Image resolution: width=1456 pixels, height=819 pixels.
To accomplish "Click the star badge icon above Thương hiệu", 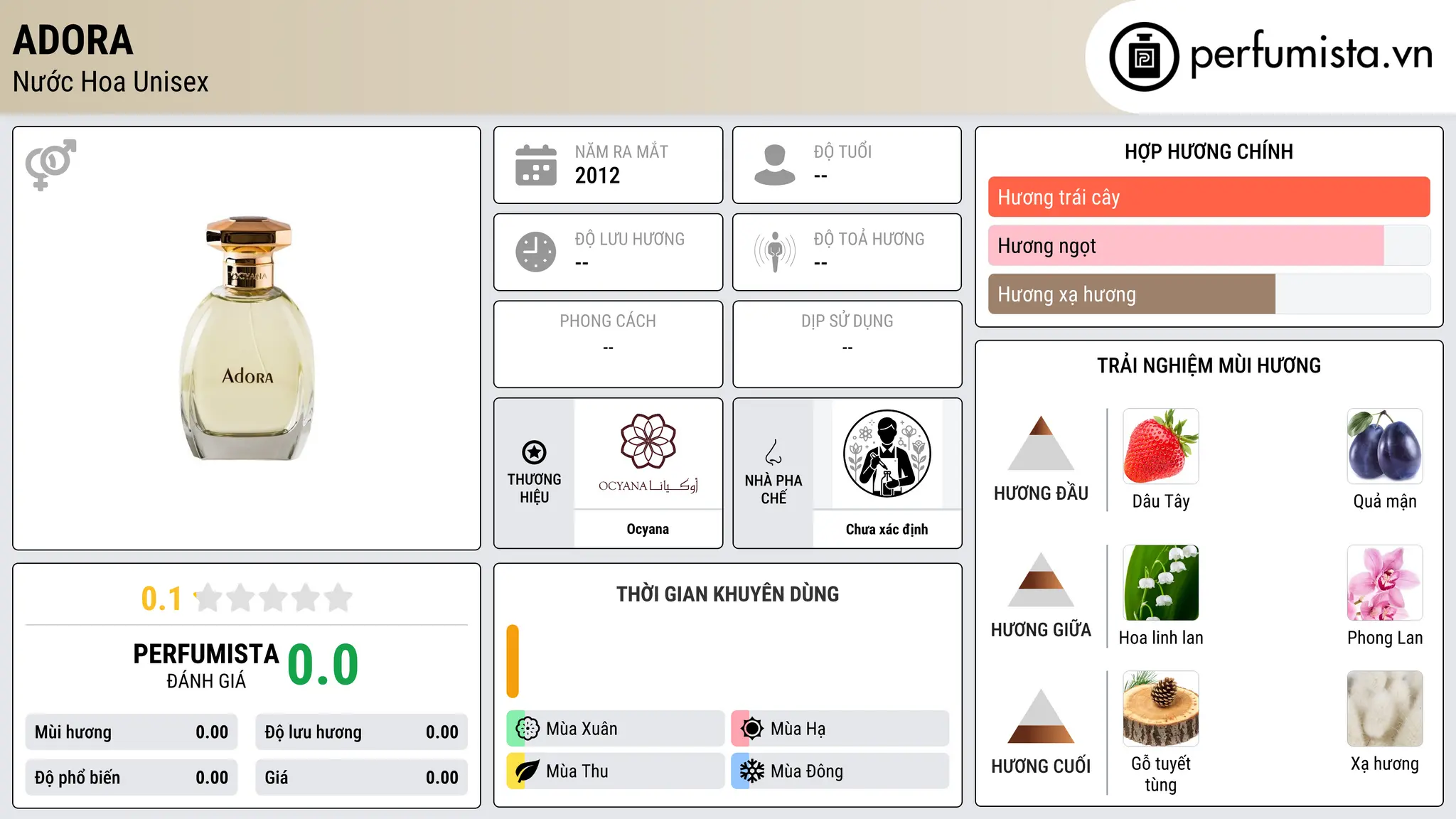I will point(534,452).
